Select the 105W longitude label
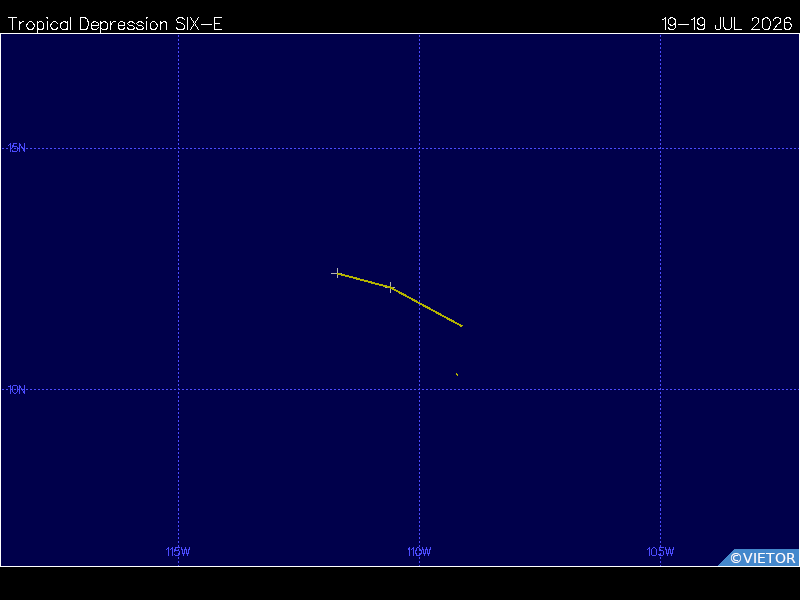Viewport: 800px width, 600px height. (x=661, y=552)
